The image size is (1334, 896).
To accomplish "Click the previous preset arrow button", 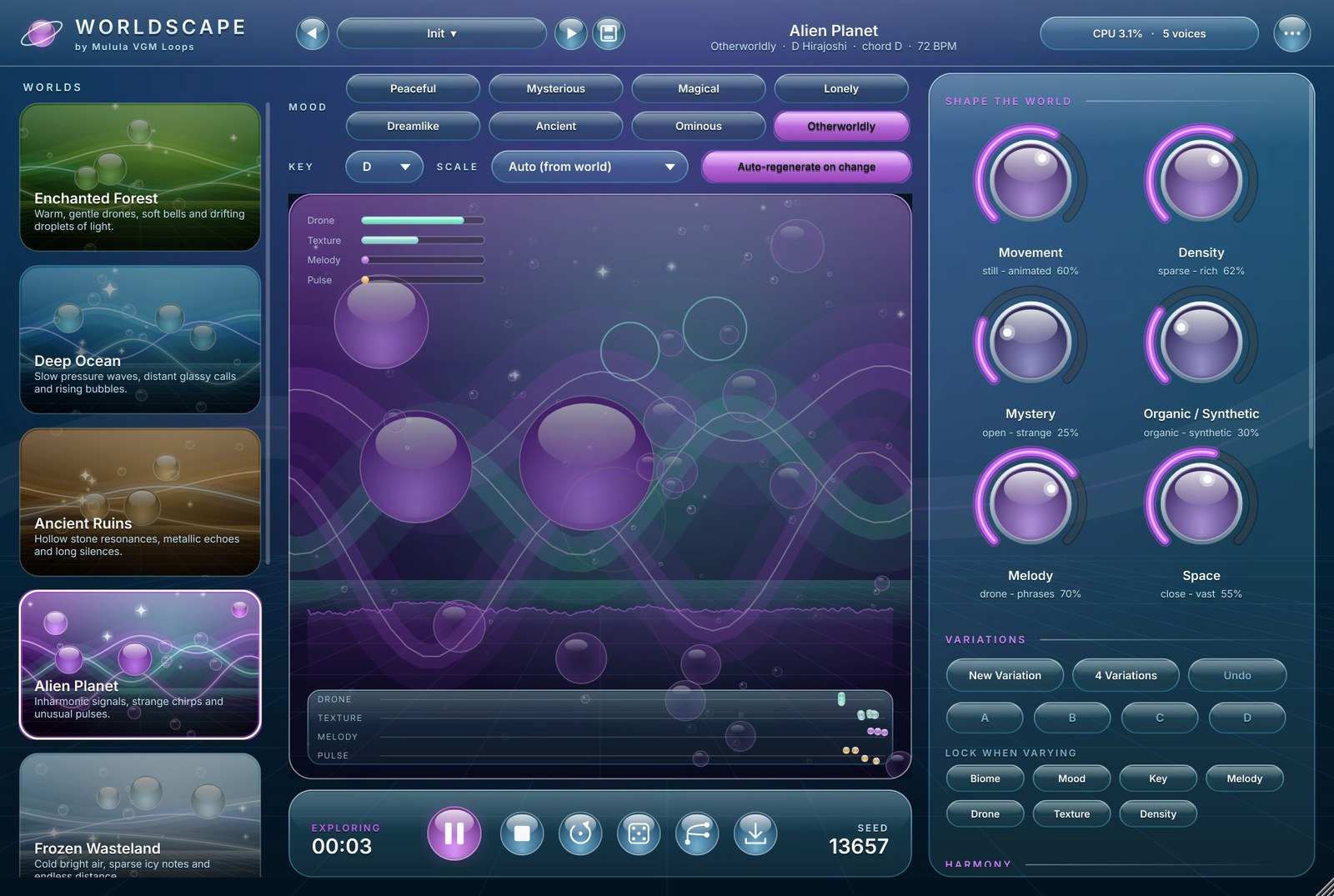I will pos(313,33).
